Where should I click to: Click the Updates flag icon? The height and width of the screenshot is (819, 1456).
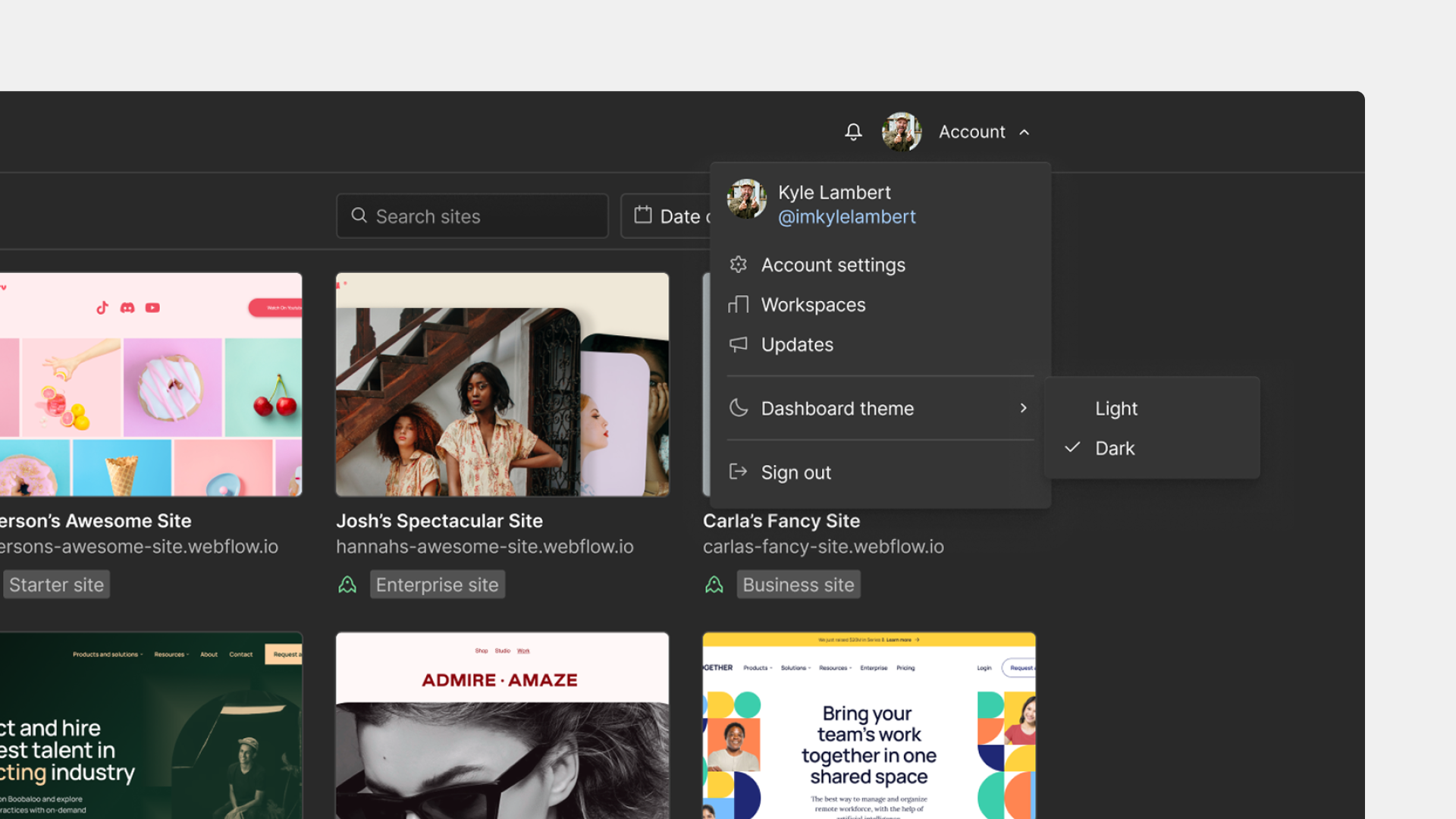pyautogui.click(x=738, y=344)
